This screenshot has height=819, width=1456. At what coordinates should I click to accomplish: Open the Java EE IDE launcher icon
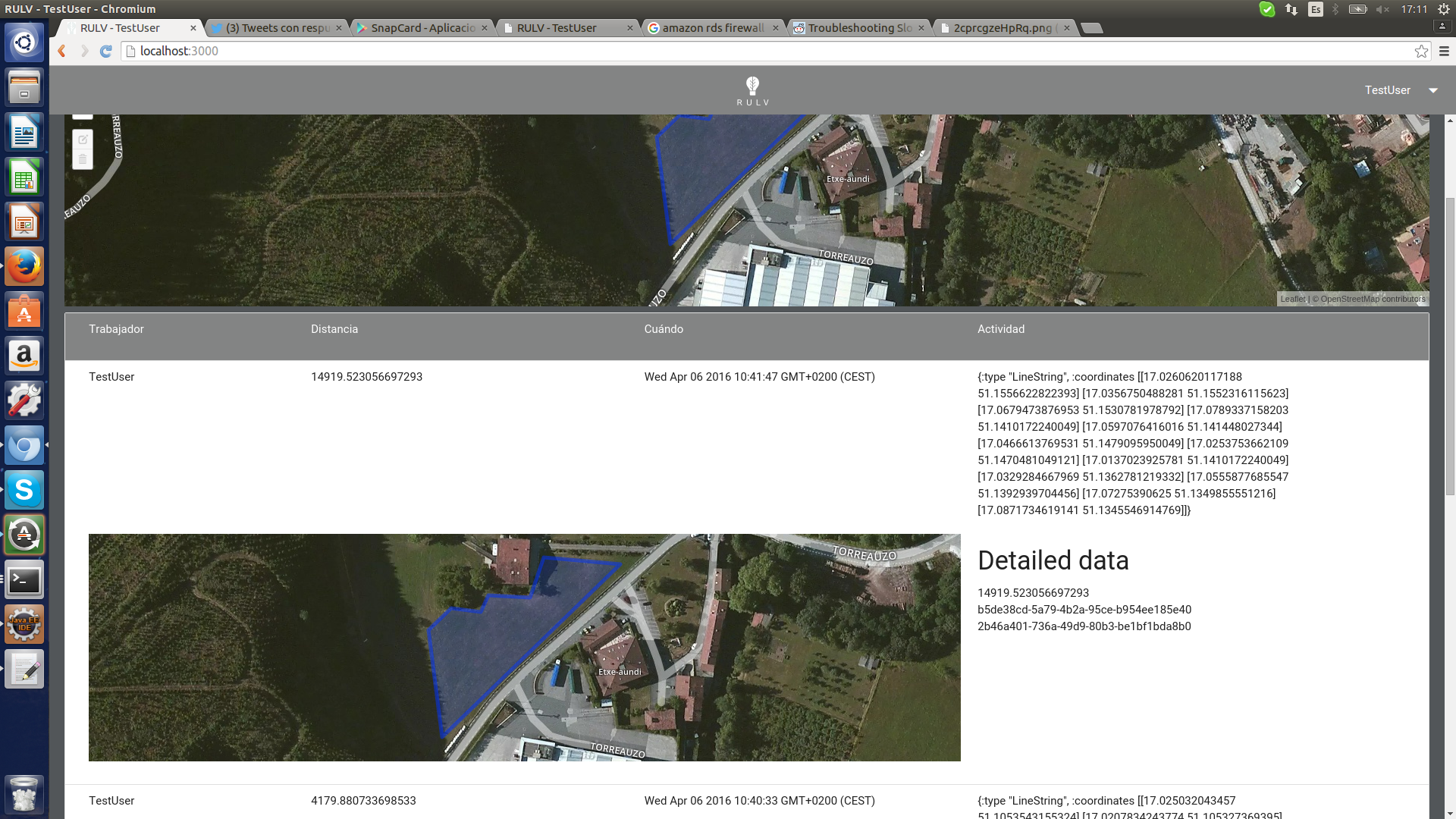tap(24, 624)
